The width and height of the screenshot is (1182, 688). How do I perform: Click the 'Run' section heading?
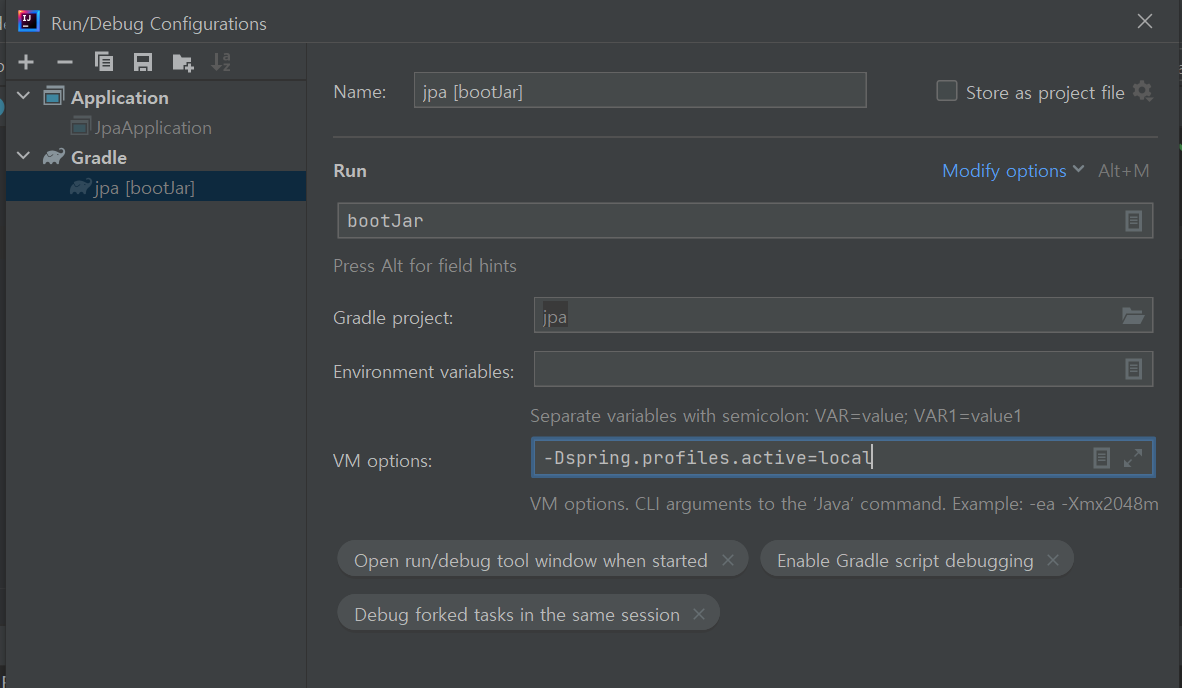[x=350, y=171]
